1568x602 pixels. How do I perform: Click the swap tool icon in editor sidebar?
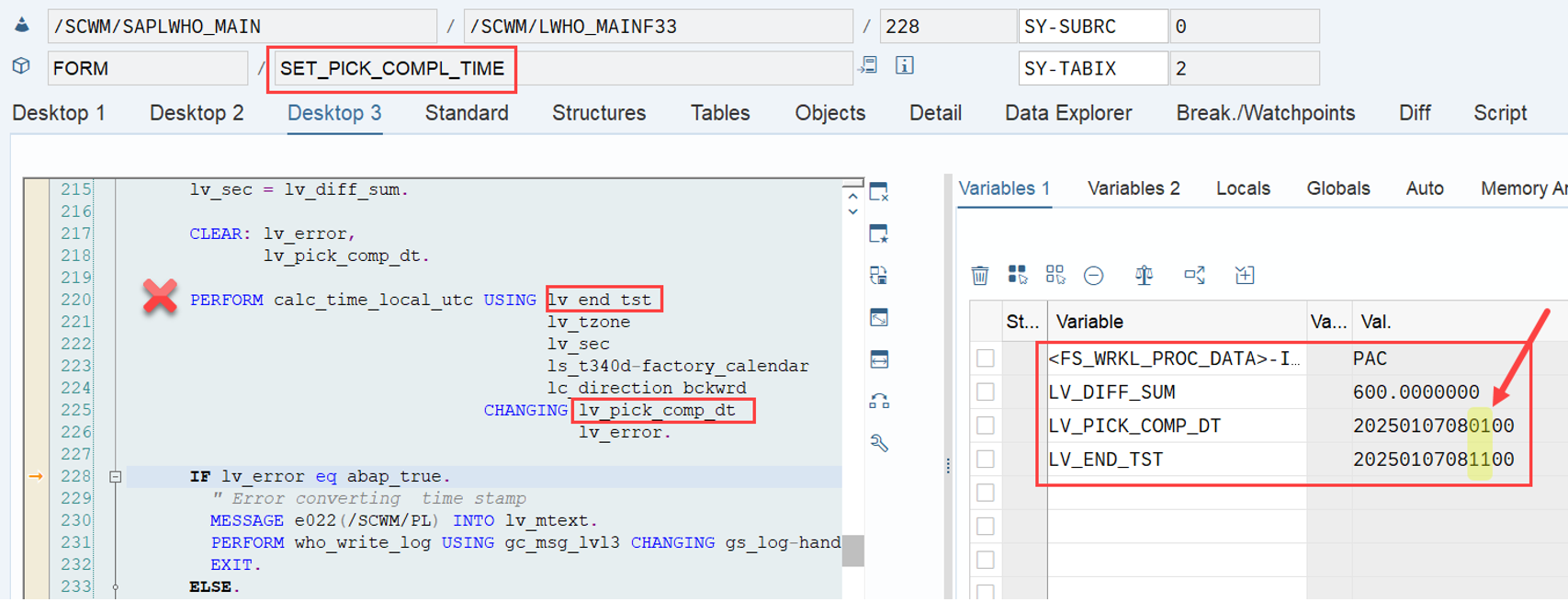[x=879, y=276]
